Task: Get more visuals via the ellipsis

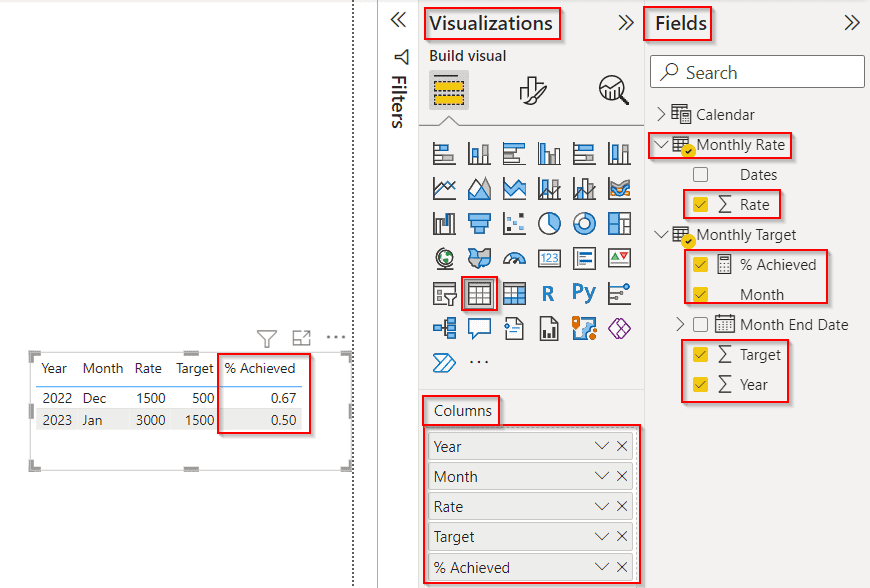Action: 479,362
